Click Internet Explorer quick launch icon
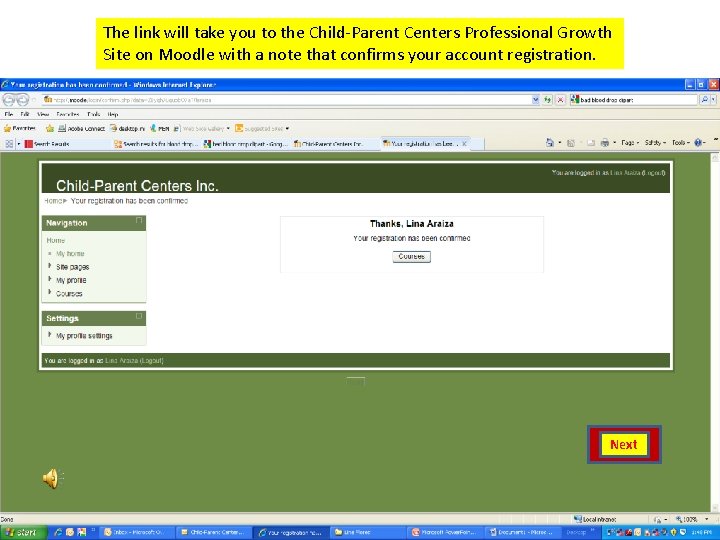This screenshot has height=540, width=720. (x=58, y=532)
